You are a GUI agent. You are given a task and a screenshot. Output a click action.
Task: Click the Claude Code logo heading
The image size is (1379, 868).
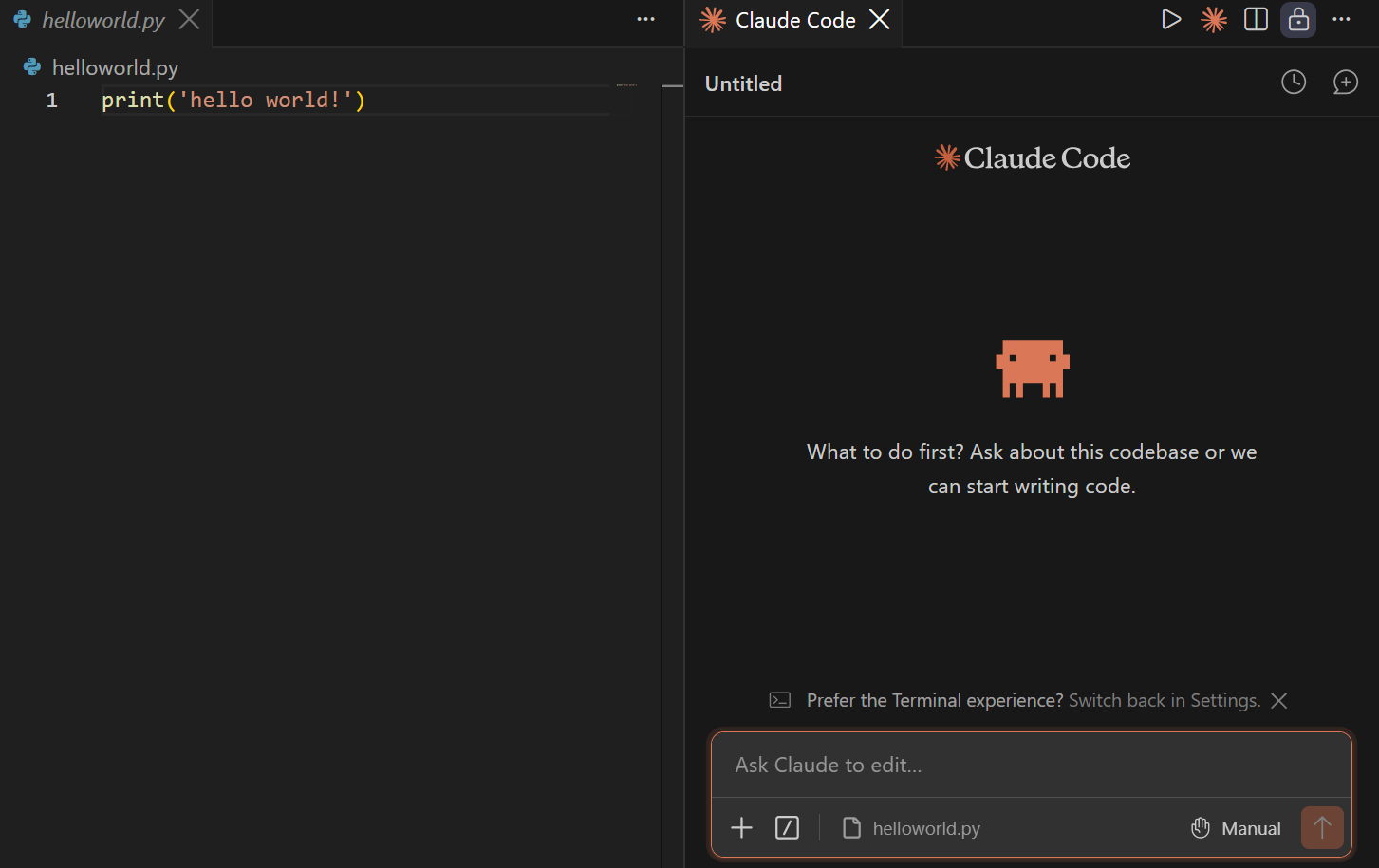(1032, 157)
